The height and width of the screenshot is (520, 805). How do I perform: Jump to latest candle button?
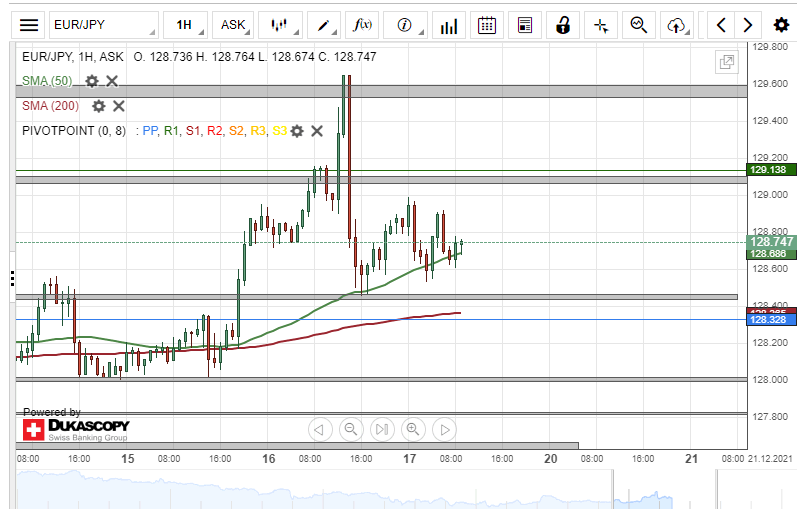coord(381,430)
